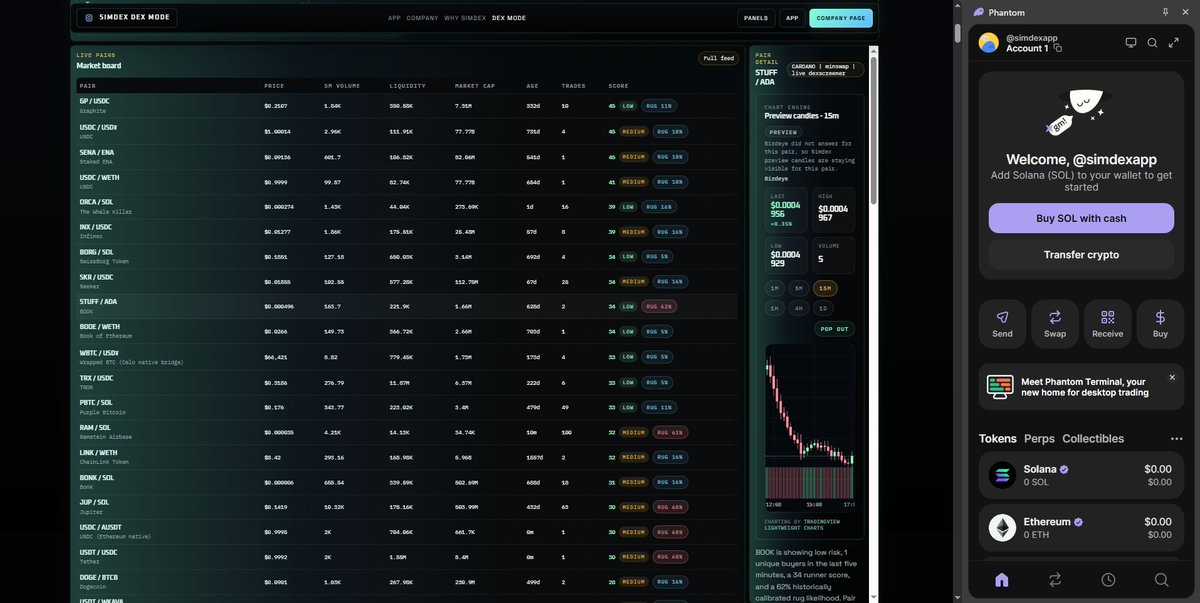Image resolution: width=1200 pixels, height=603 pixels.
Task: Open search in Phantom bottom navigation
Action: [x=1161, y=580]
